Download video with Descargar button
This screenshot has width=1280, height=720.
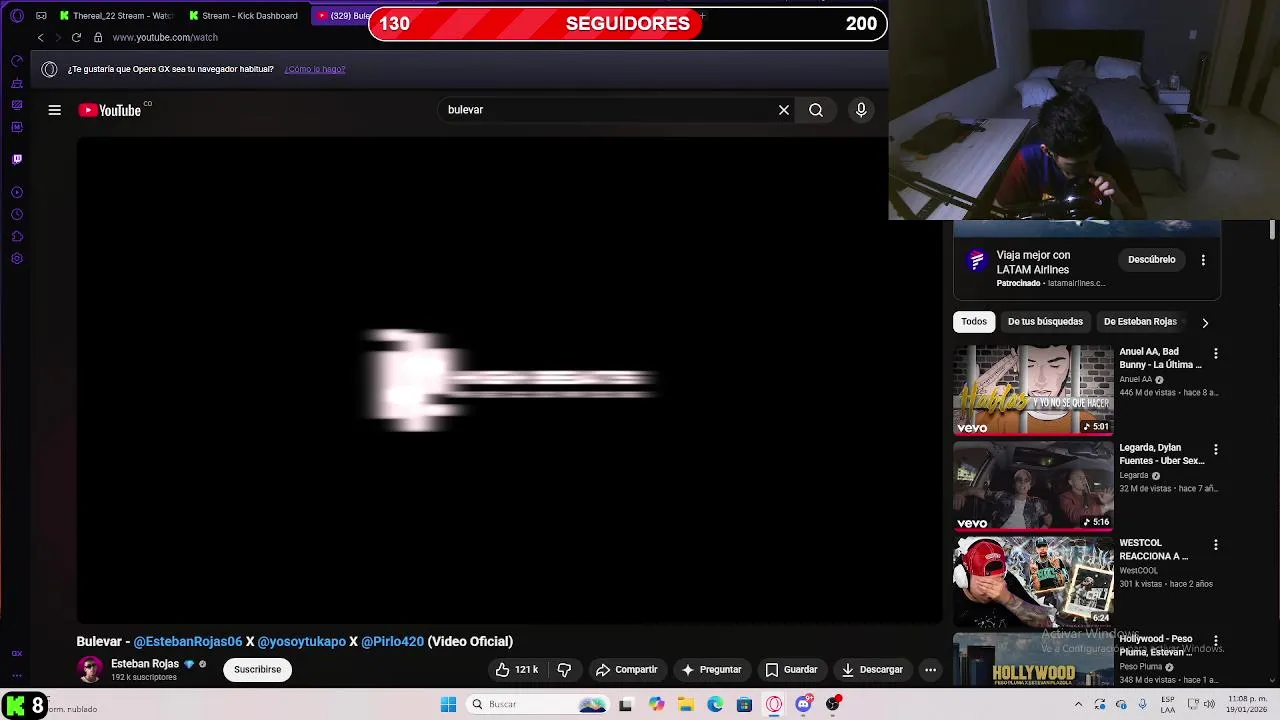pos(872,670)
